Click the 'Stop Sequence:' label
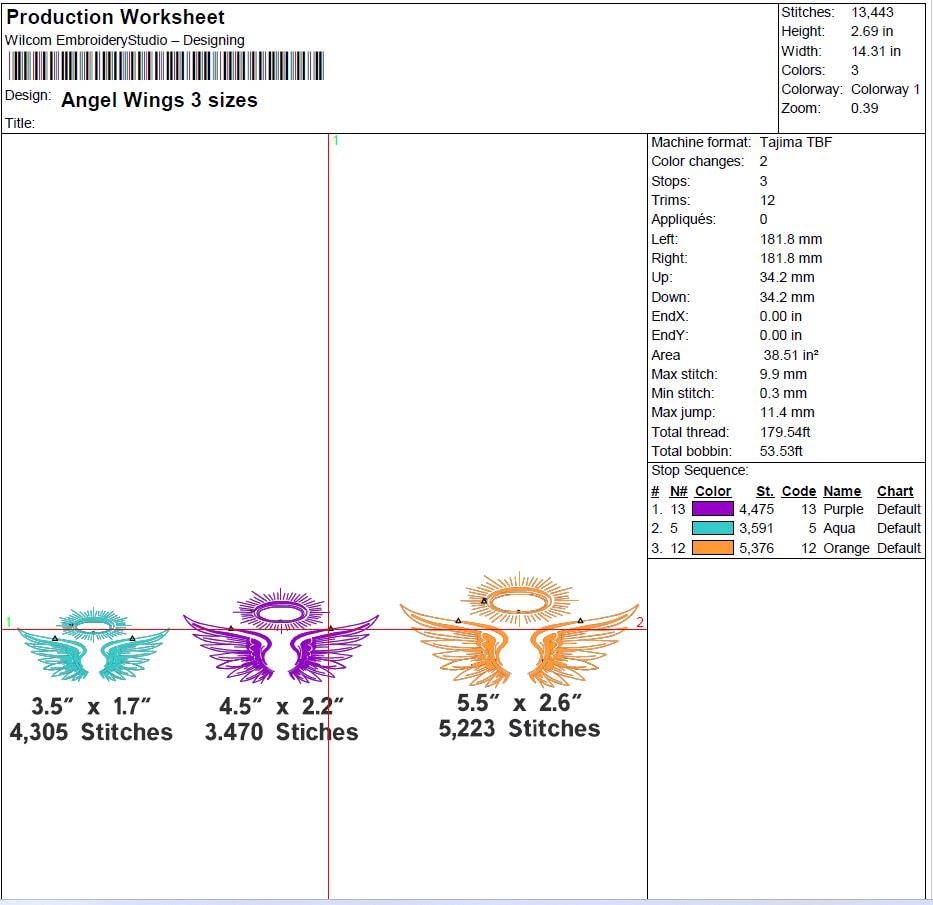Screen dimensions: 933x905 [x=700, y=470]
